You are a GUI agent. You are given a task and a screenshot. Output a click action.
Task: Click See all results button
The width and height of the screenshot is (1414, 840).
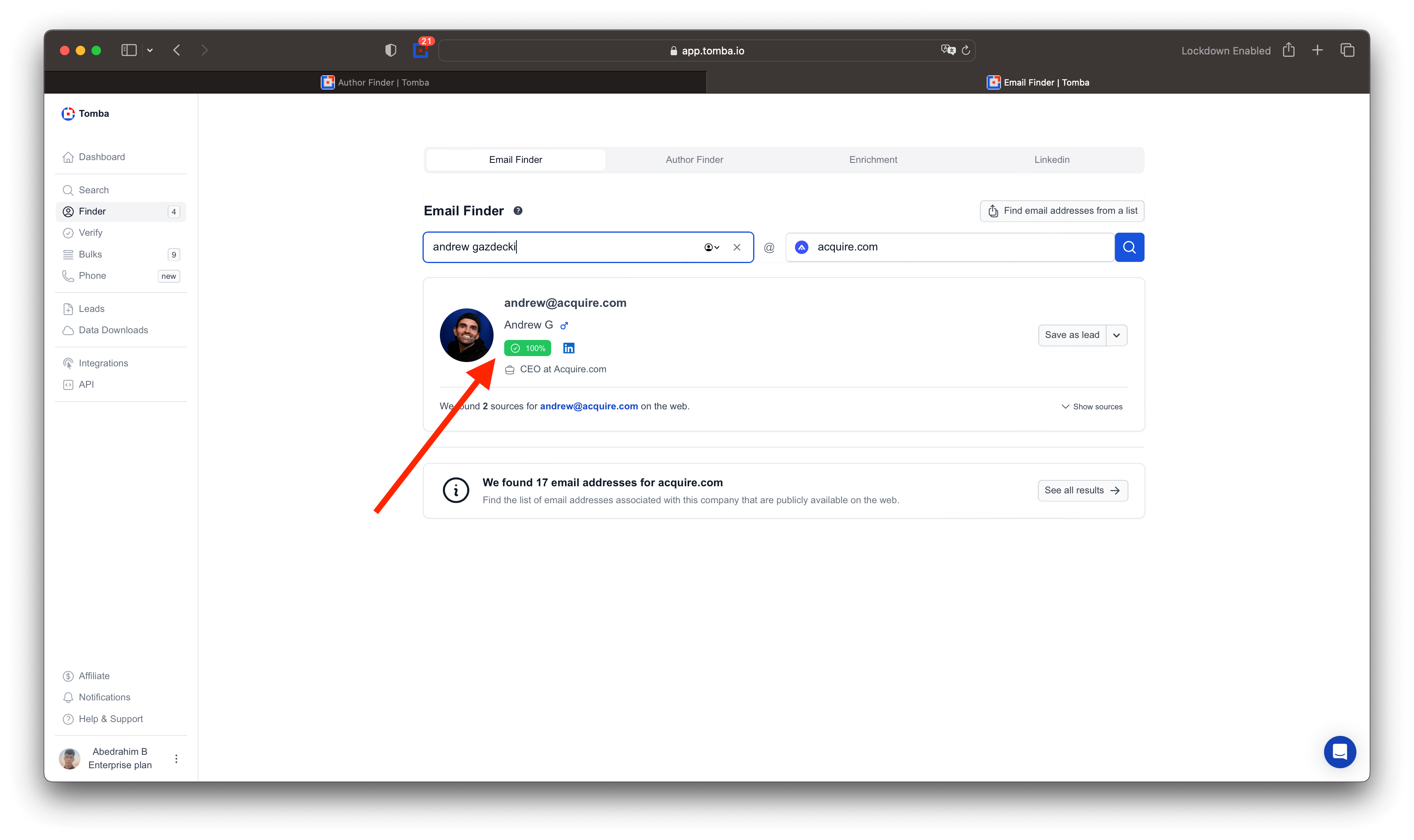1082,490
